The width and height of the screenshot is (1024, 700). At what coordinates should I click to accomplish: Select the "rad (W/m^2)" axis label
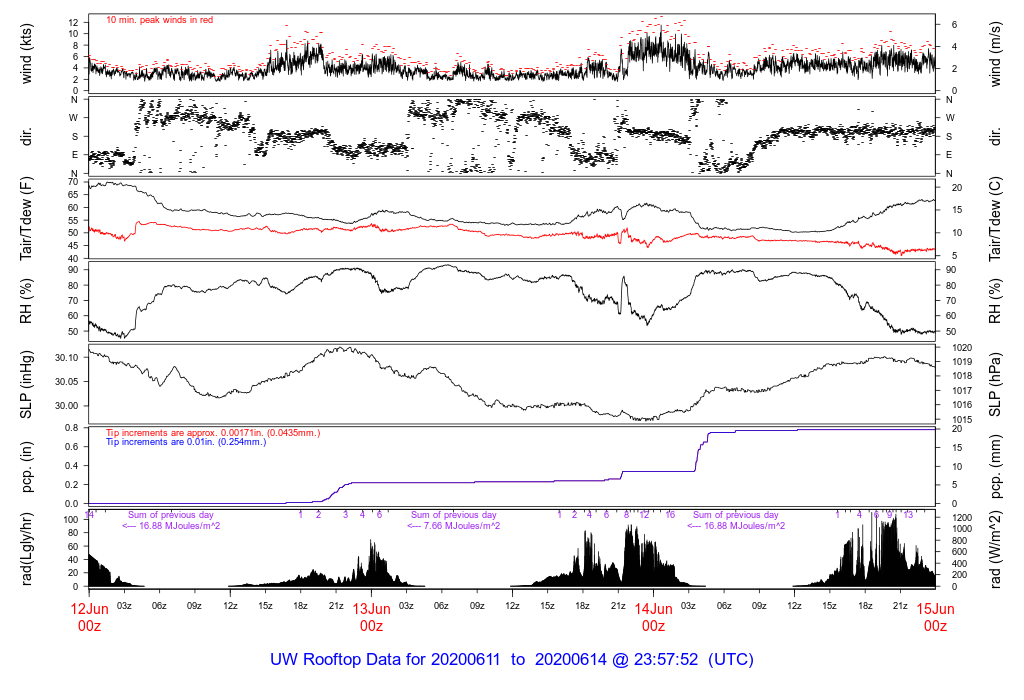click(x=995, y=549)
